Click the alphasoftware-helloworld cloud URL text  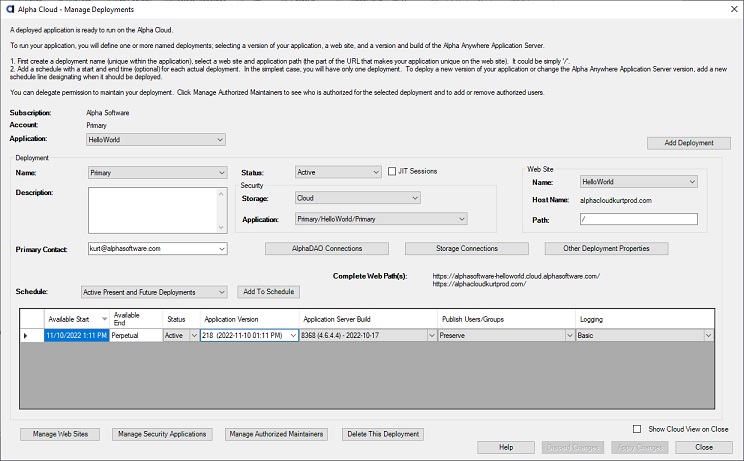516,276
